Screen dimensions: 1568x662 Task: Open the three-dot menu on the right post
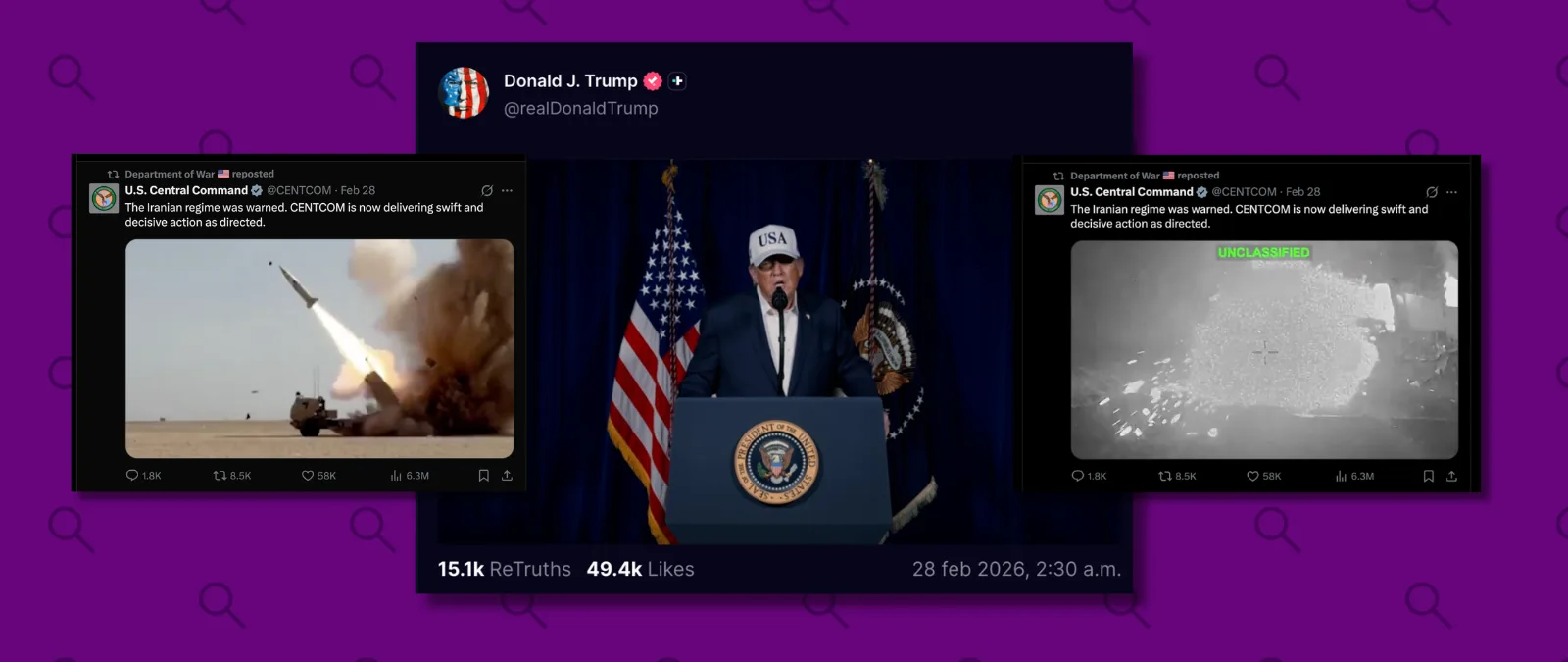pos(1451,193)
